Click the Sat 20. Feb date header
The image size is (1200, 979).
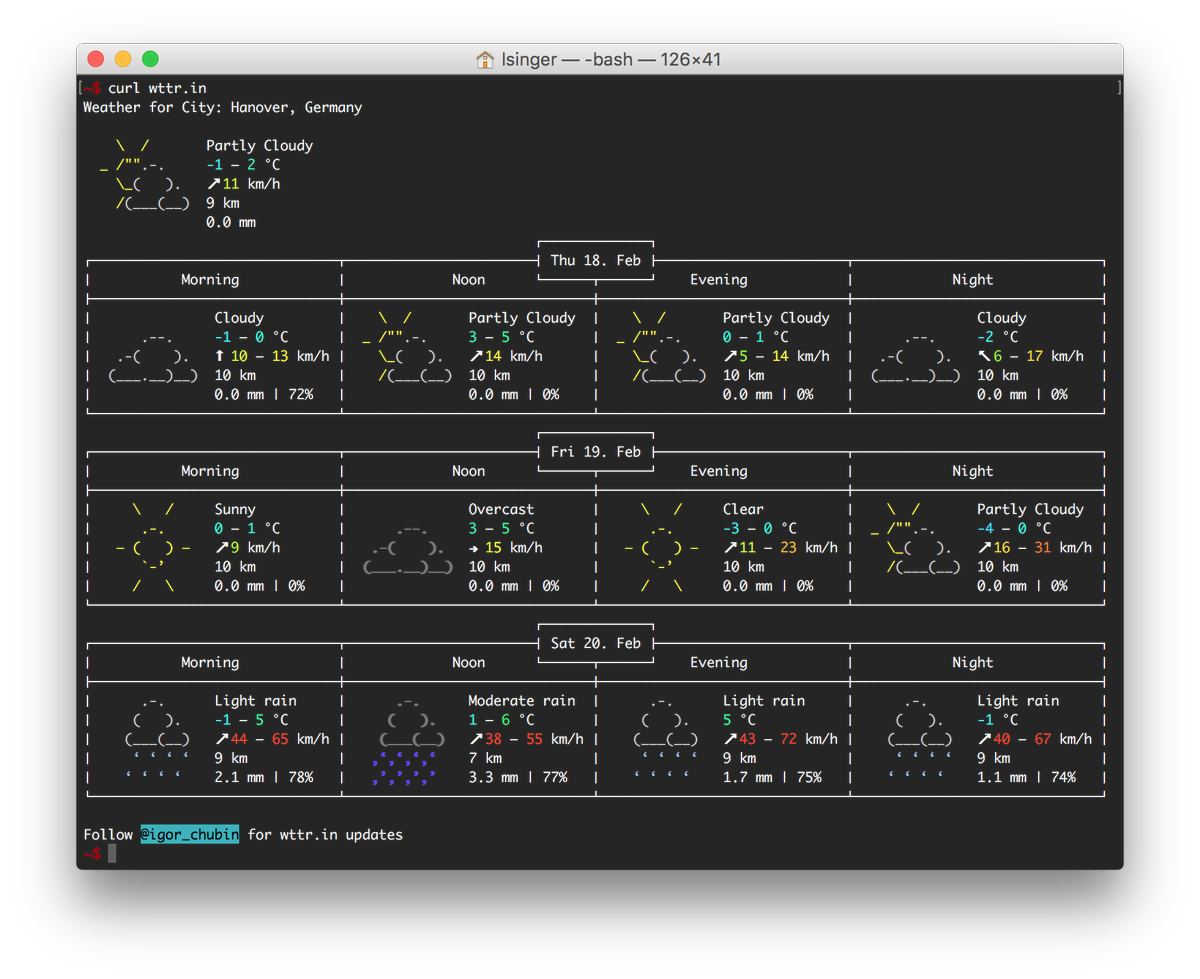pos(596,643)
